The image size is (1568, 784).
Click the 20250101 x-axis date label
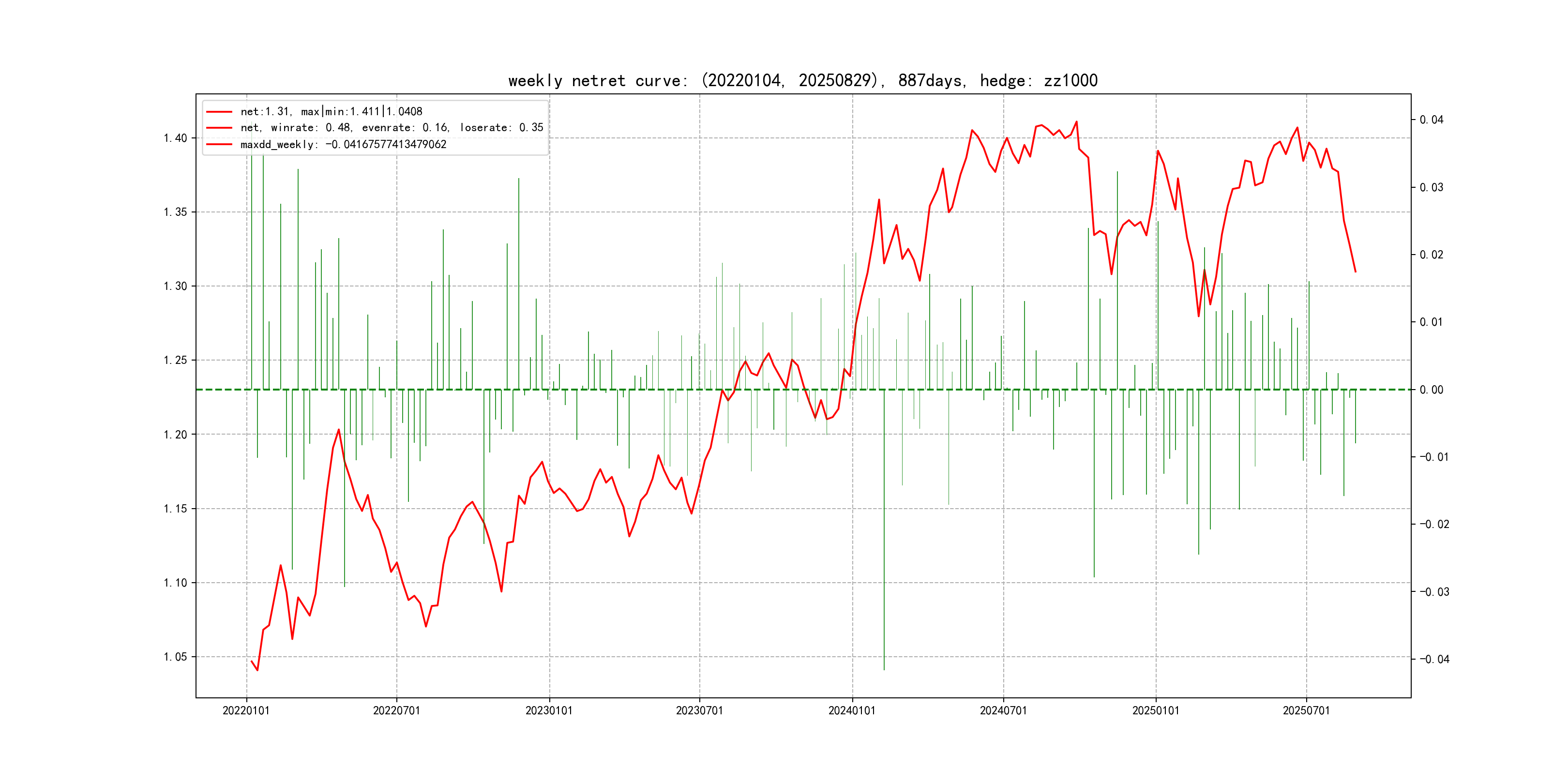(x=1155, y=711)
